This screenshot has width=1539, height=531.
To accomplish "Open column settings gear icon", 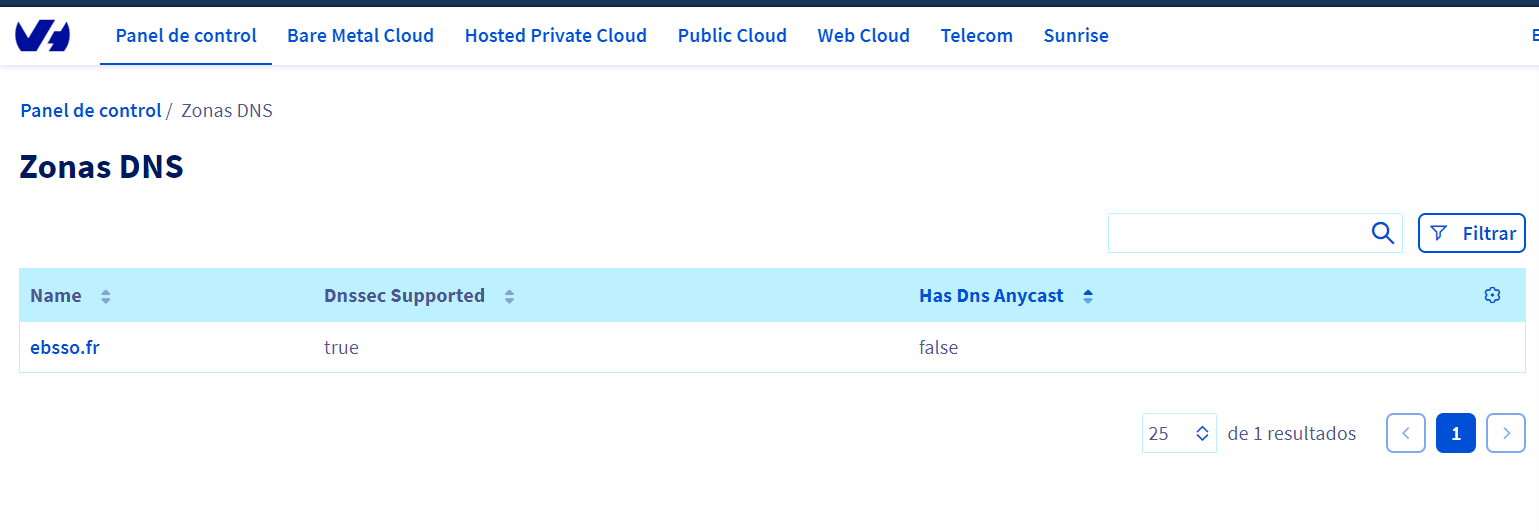I will pyautogui.click(x=1492, y=295).
